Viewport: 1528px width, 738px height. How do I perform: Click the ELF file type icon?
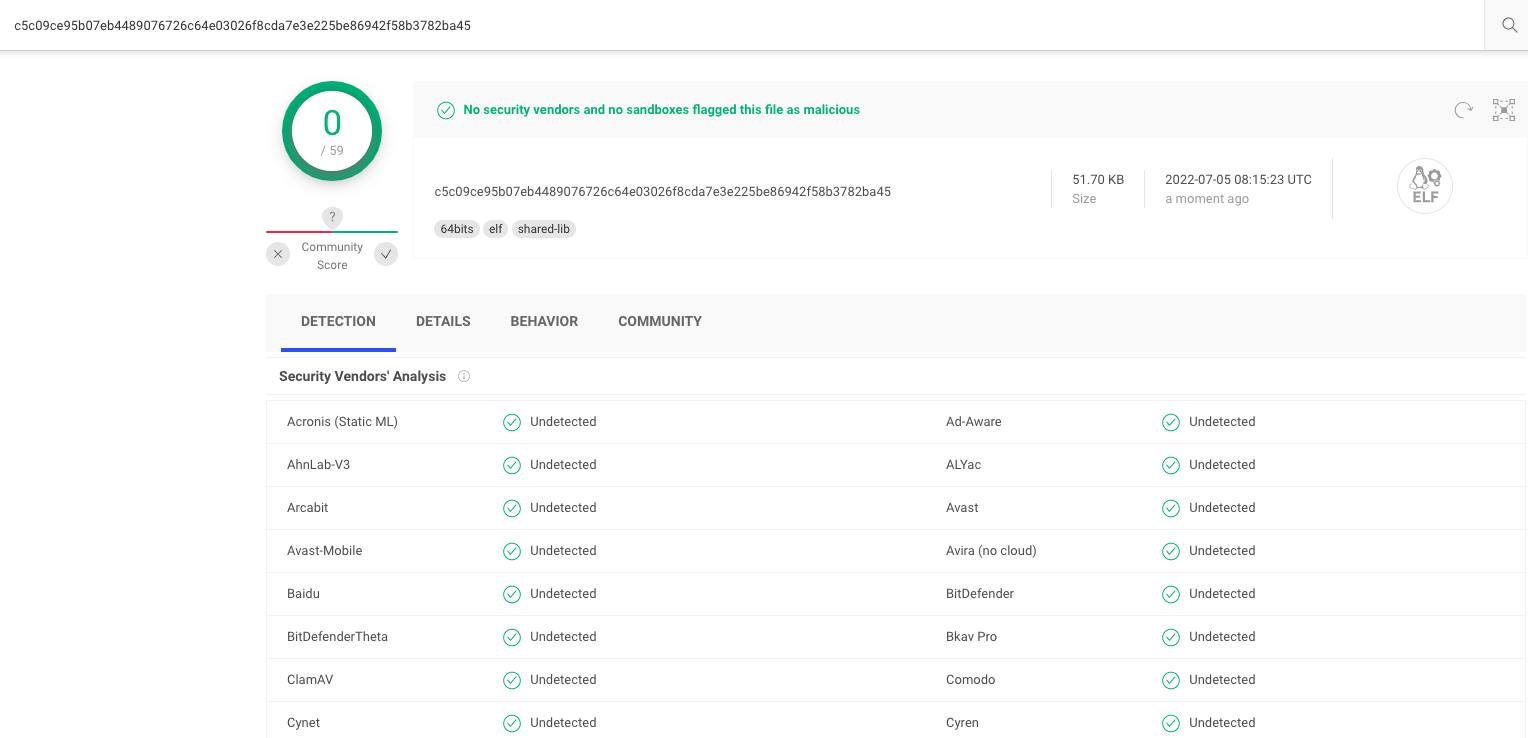[1424, 186]
